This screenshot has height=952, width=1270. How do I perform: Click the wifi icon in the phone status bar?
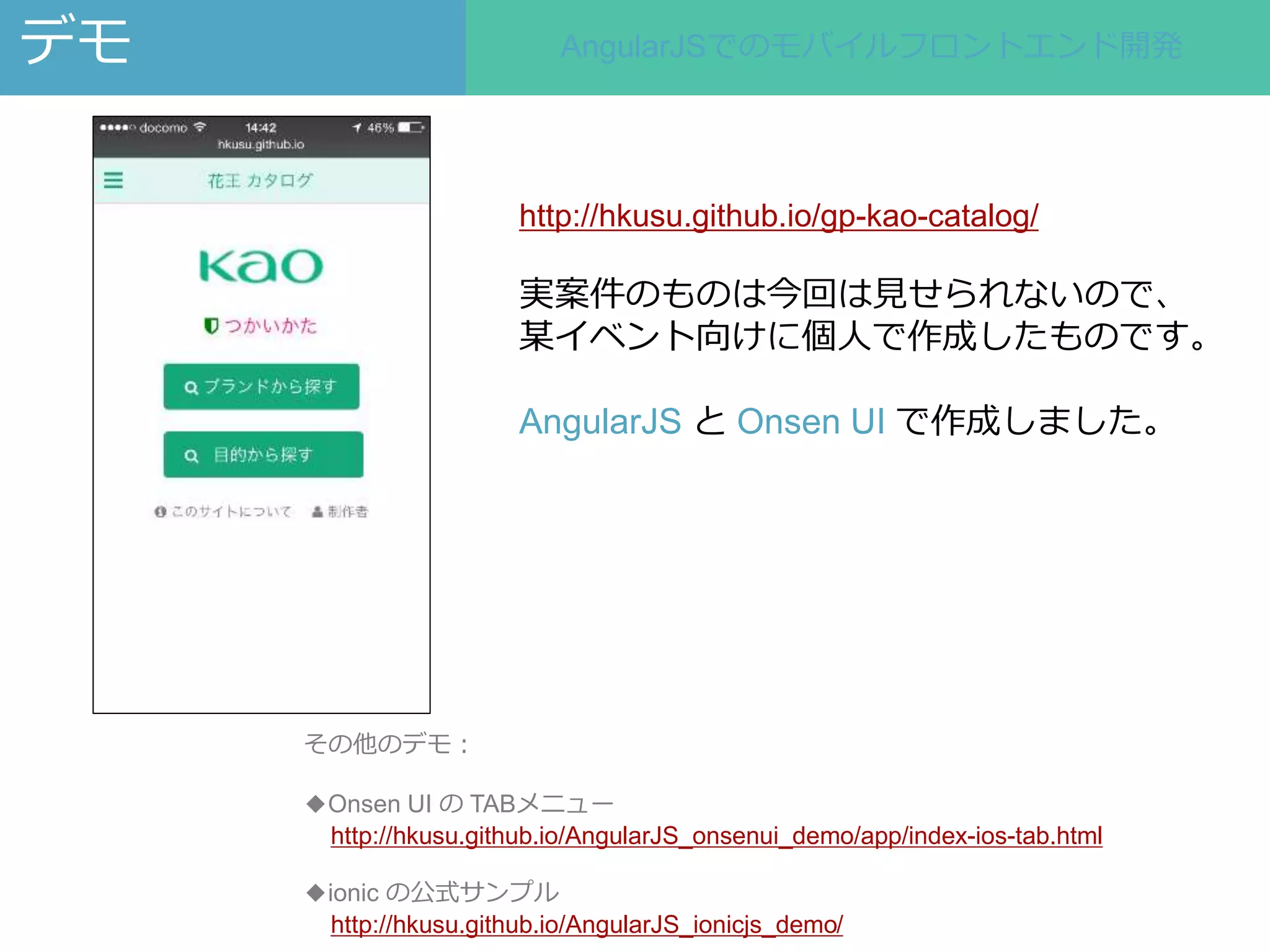click(x=200, y=127)
